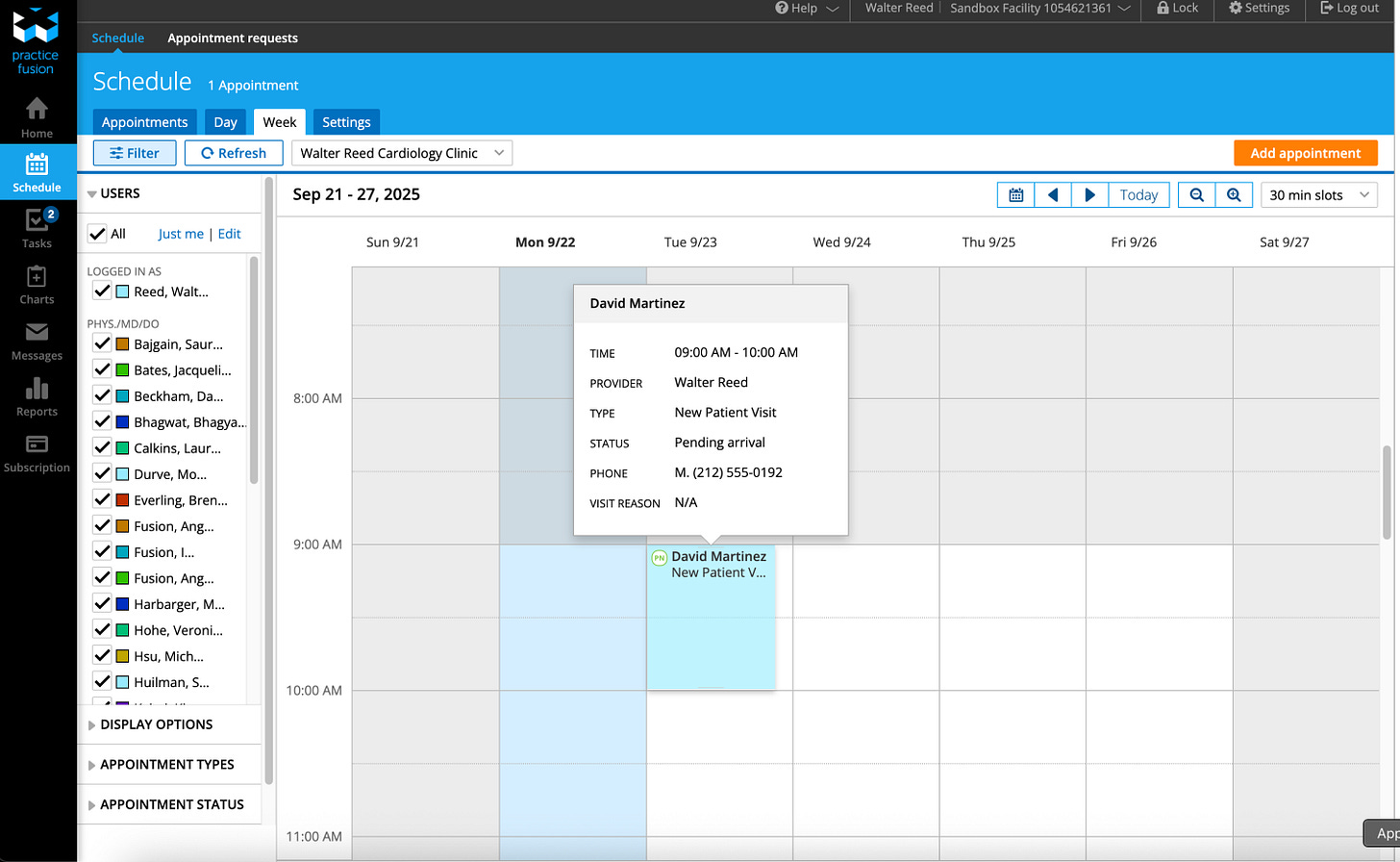
Task: Go to Home in sidebar
Action: click(37, 118)
